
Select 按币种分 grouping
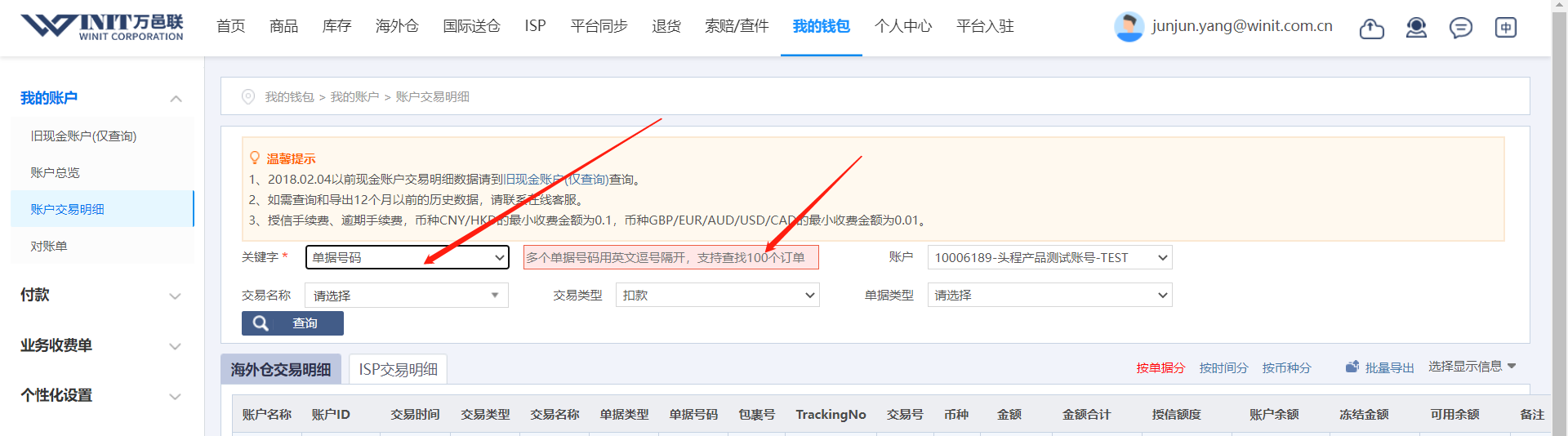pyautogui.click(x=1286, y=367)
